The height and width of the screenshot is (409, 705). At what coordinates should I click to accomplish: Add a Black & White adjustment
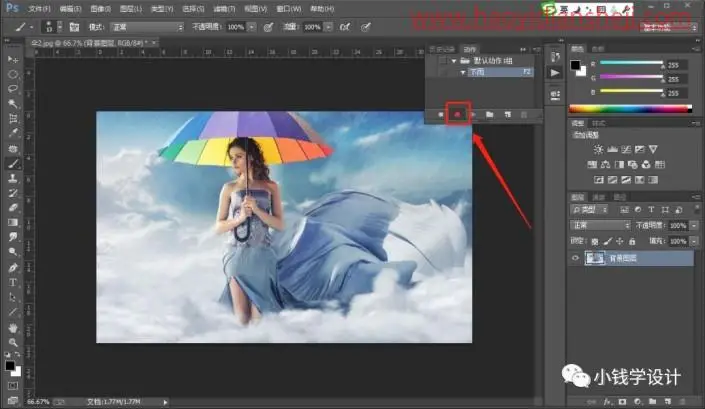(619, 164)
